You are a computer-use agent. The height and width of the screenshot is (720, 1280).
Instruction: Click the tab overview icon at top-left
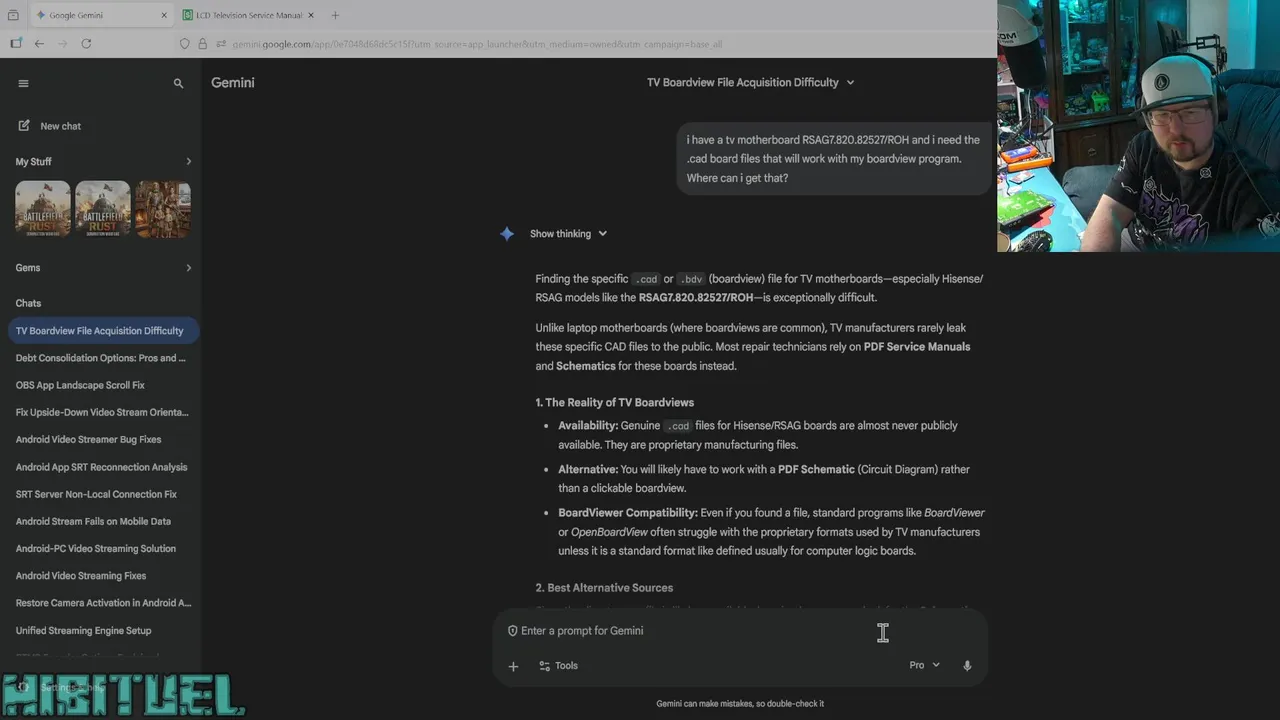tap(13, 15)
